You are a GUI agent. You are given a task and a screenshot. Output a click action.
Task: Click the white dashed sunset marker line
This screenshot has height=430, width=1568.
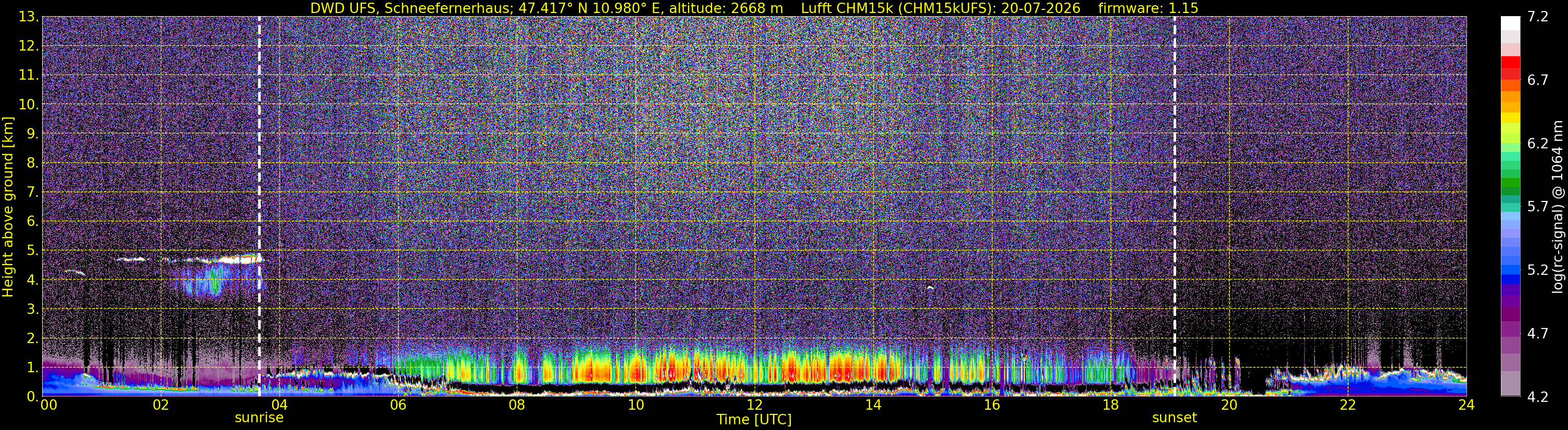coord(1174,207)
